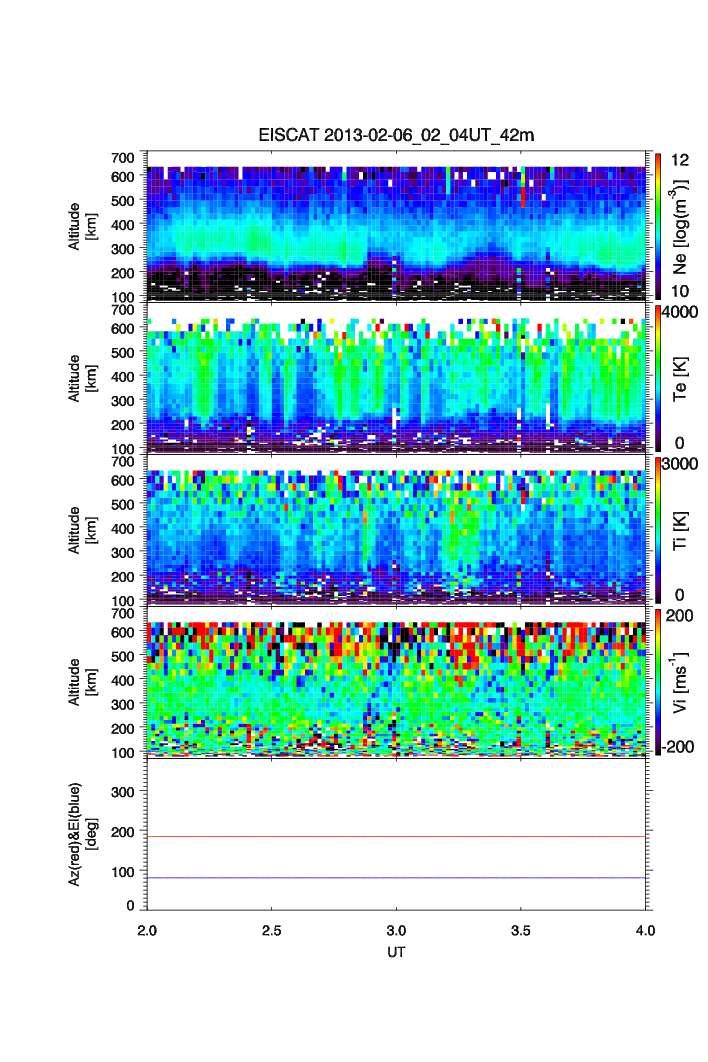This screenshot has width=708, height=1062.
Task: Click the 10 value on the Ne colorbar
Action: (680, 291)
